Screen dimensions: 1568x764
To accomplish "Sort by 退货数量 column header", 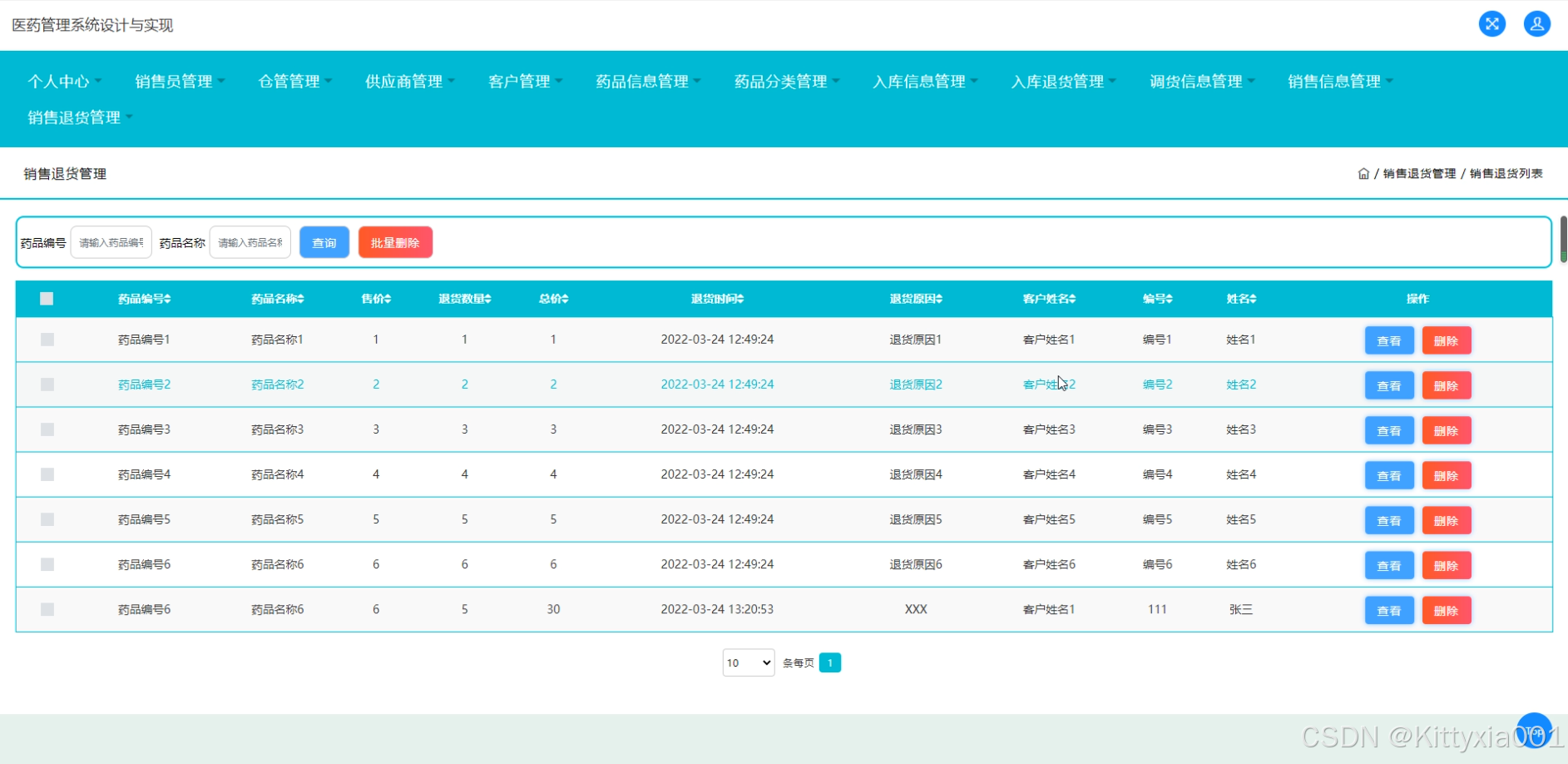I will [x=465, y=299].
